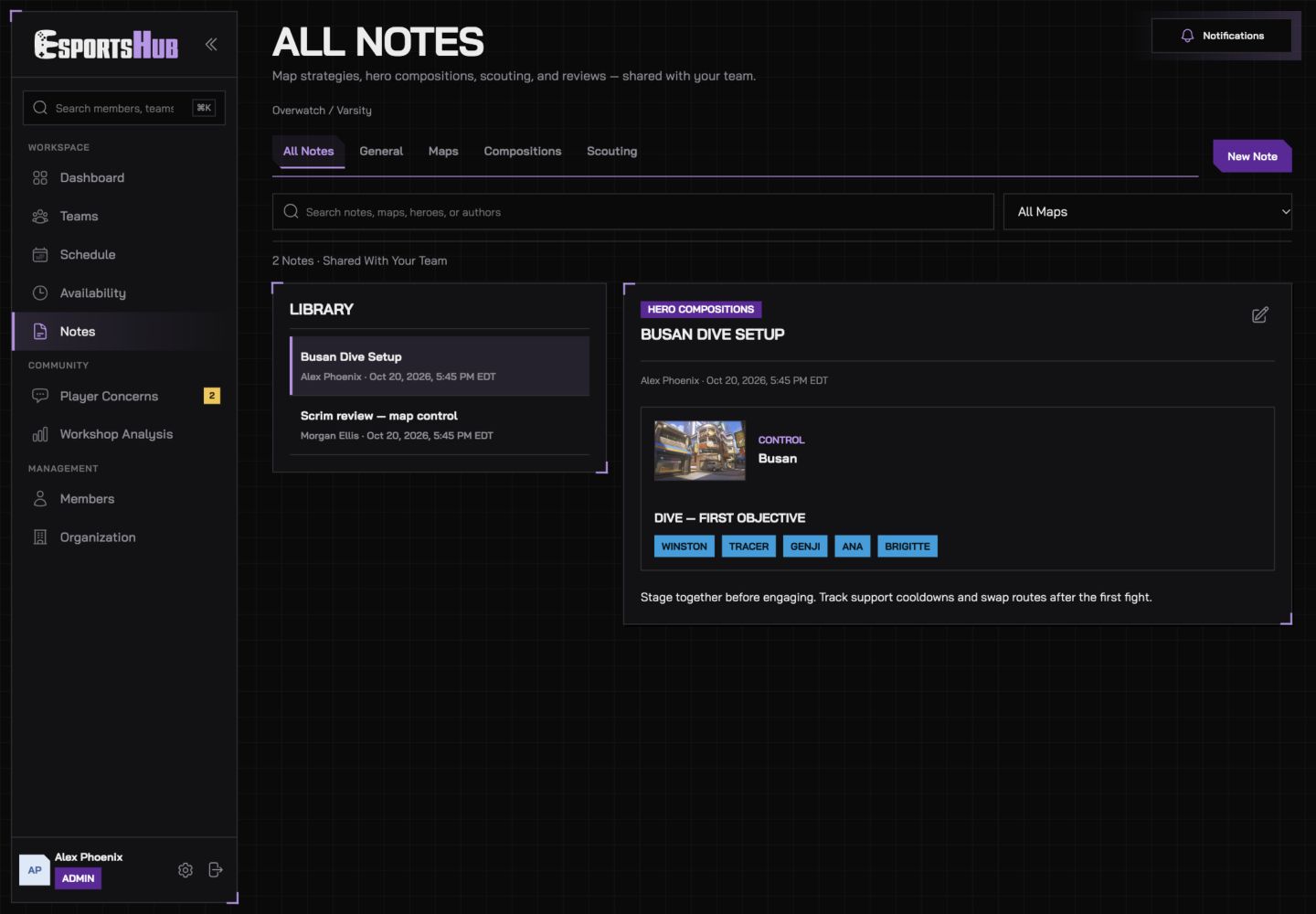Open Notifications panel
Image resolution: width=1316 pixels, height=914 pixels.
[1222, 36]
